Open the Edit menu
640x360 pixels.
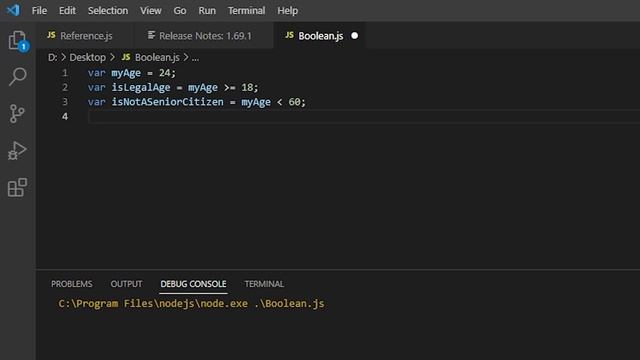pyautogui.click(x=67, y=11)
